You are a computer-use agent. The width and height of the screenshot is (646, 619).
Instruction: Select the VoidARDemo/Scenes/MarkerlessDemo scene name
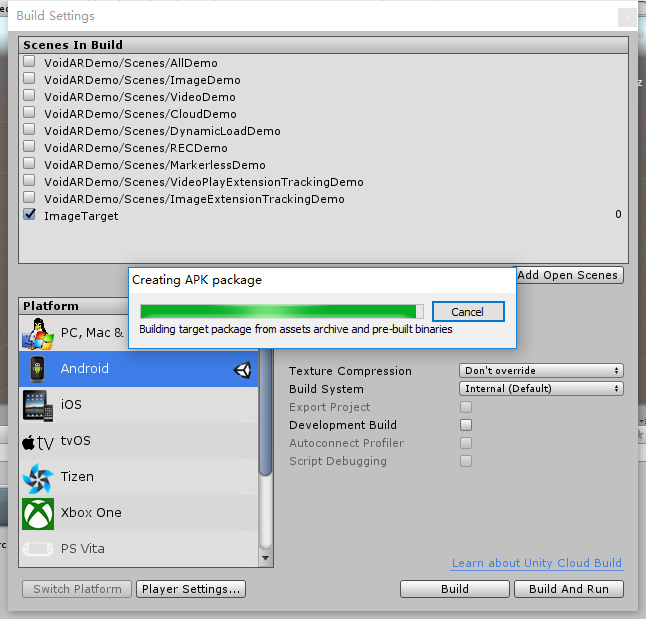click(155, 165)
